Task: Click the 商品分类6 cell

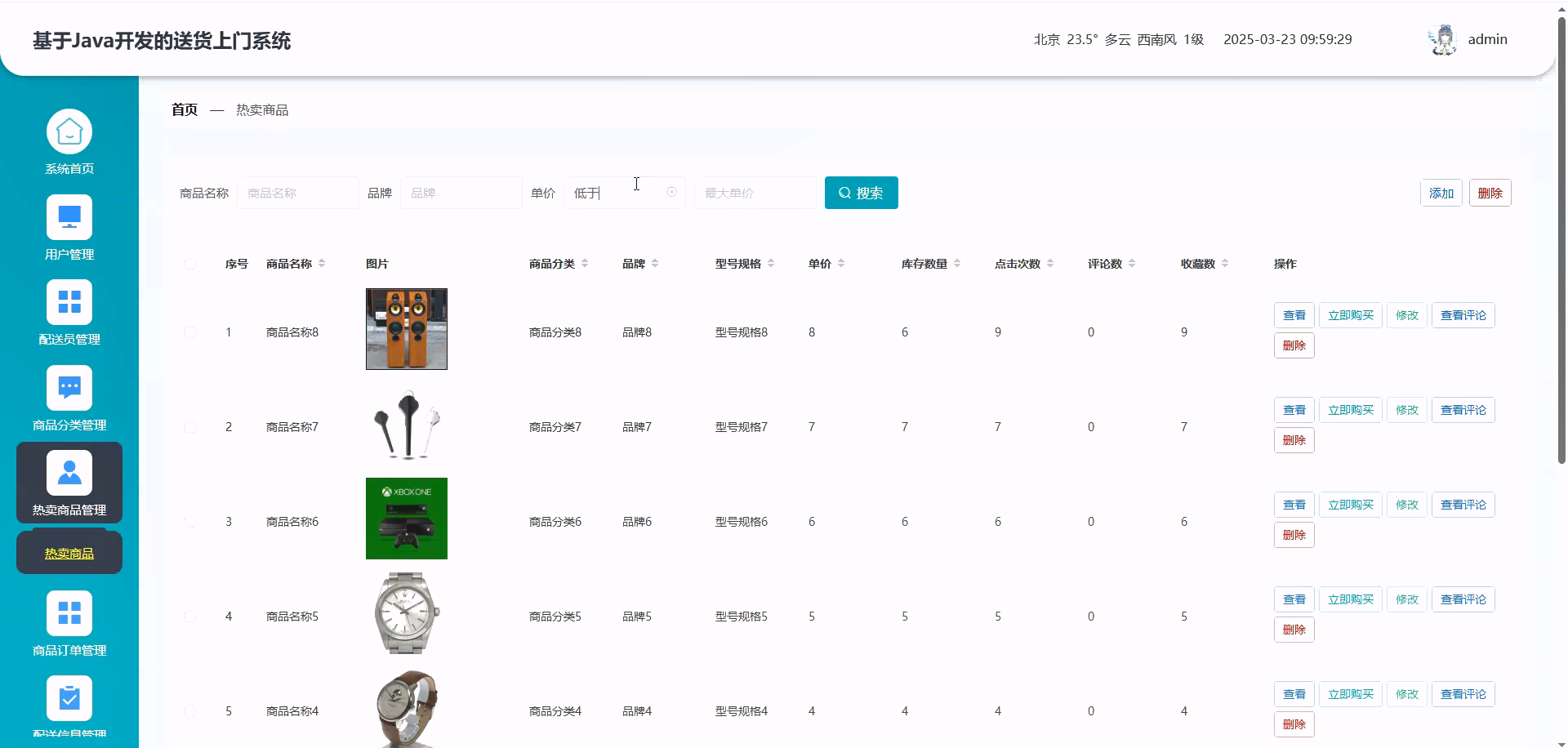Action: click(555, 522)
